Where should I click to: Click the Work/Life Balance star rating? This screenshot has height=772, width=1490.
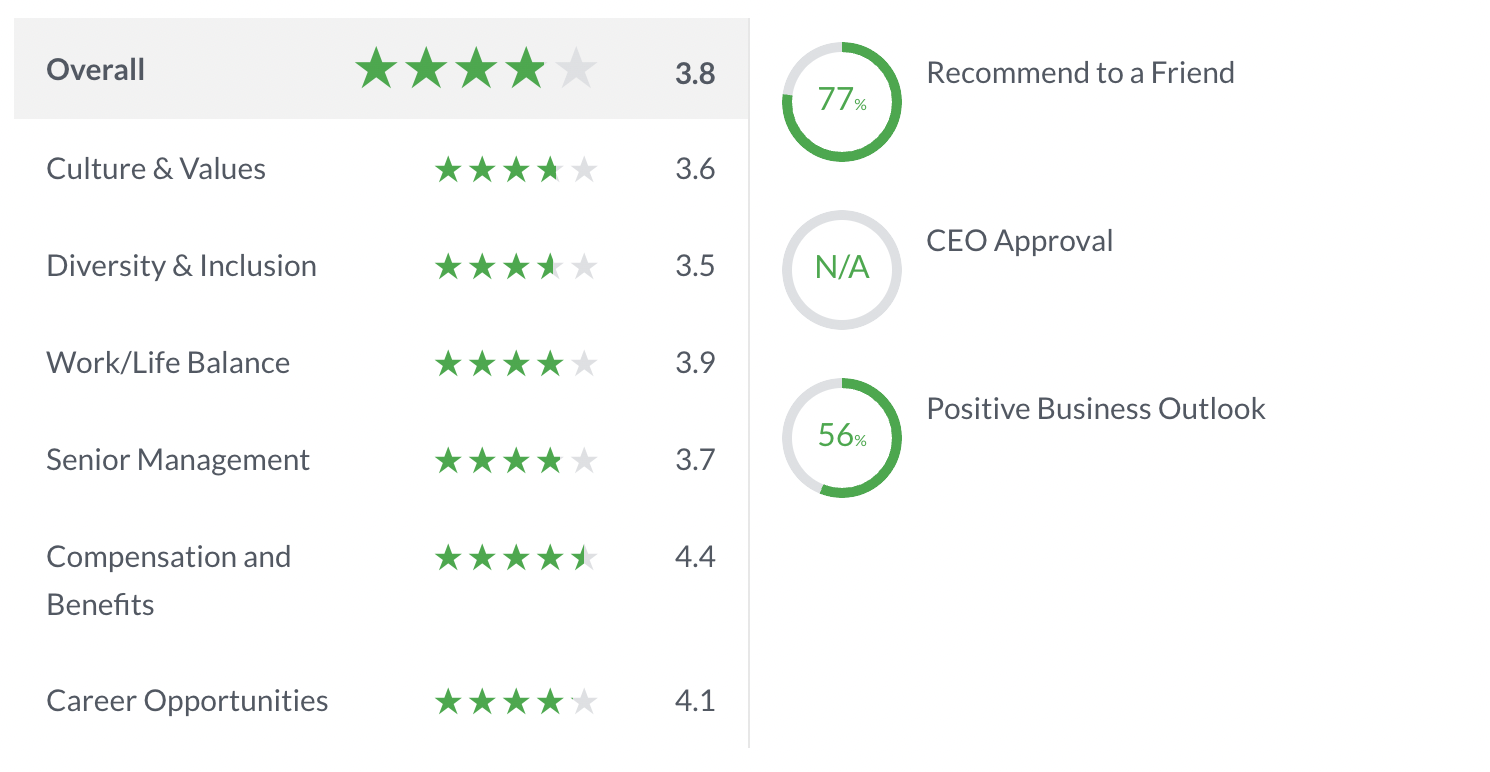(x=516, y=364)
